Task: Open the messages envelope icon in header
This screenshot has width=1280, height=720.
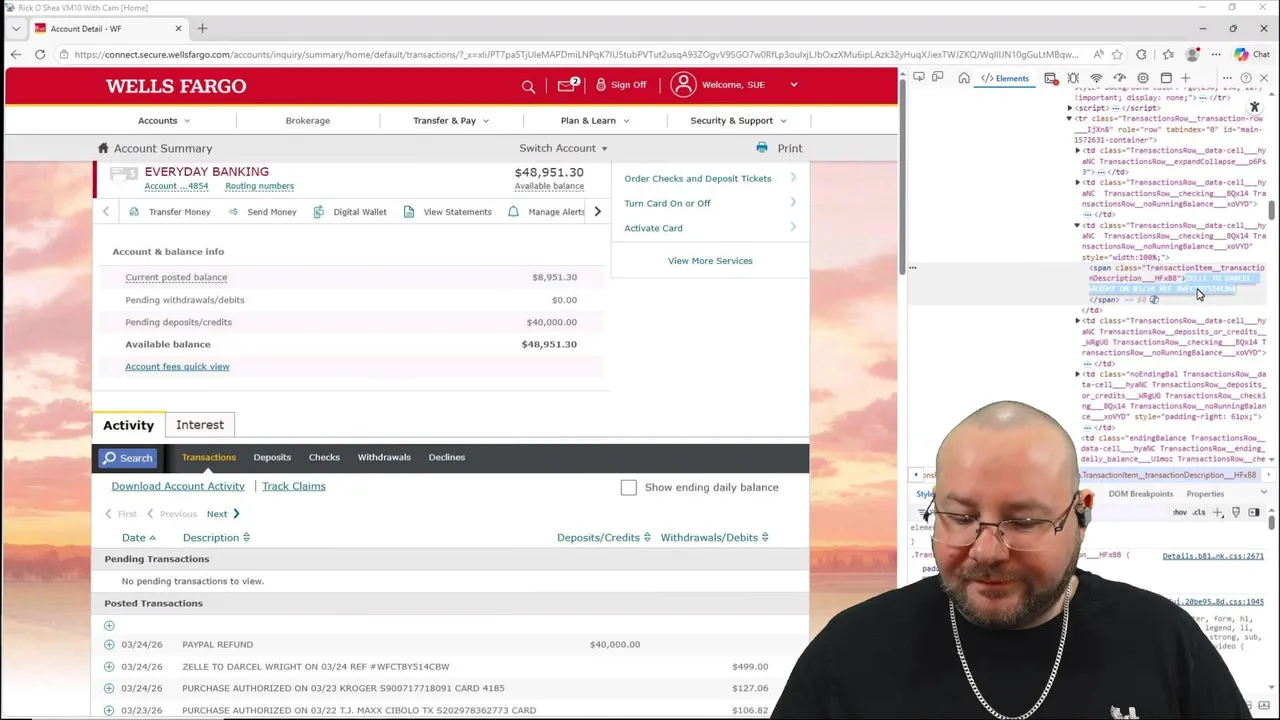Action: coord(567,85)
